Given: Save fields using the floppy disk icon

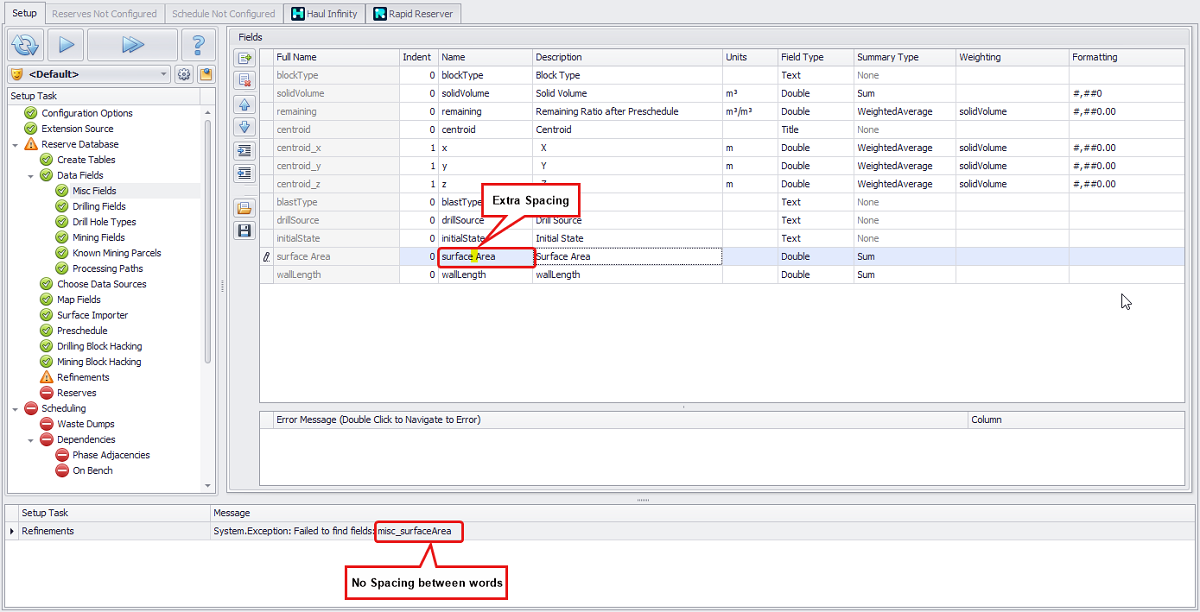Looking at the screenshot, I should tap(244, 231).
